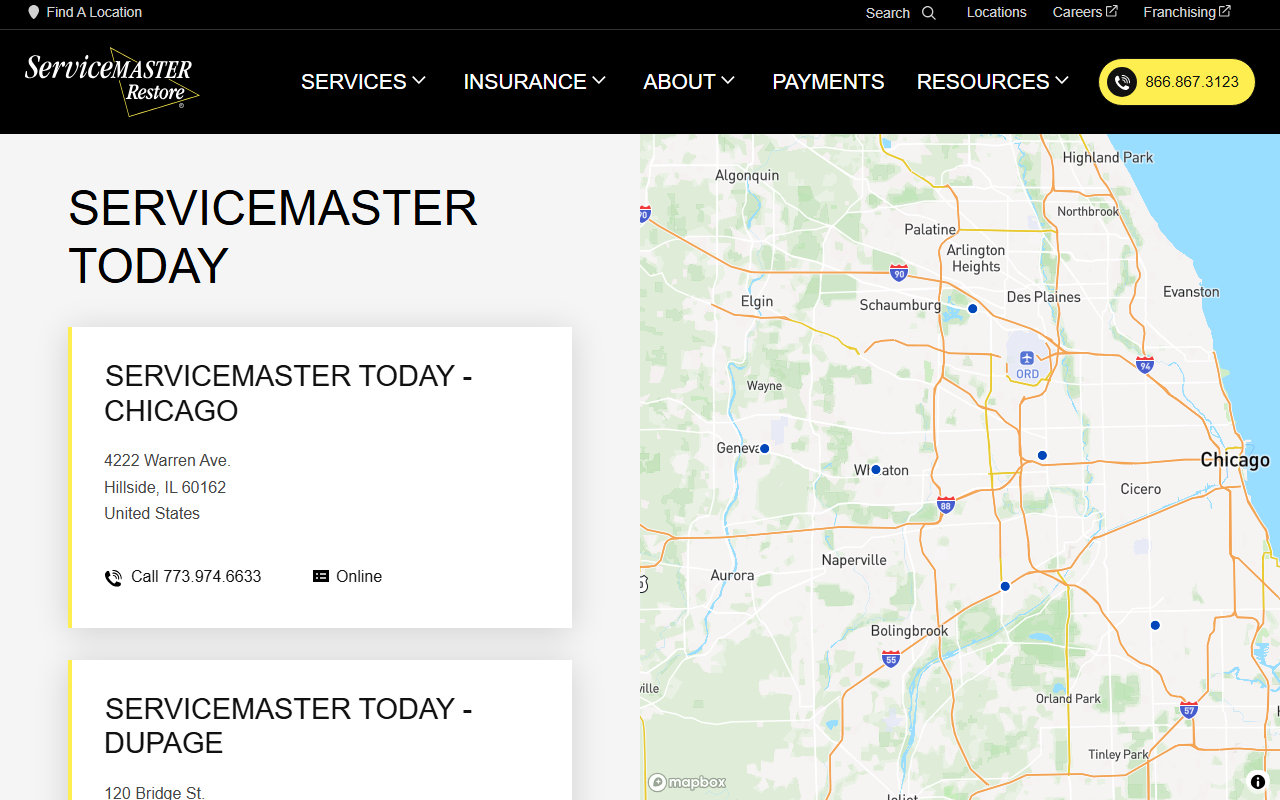Click the 120 Bridge St. address text
This screenshot has width=1280, height=800.
155,793
